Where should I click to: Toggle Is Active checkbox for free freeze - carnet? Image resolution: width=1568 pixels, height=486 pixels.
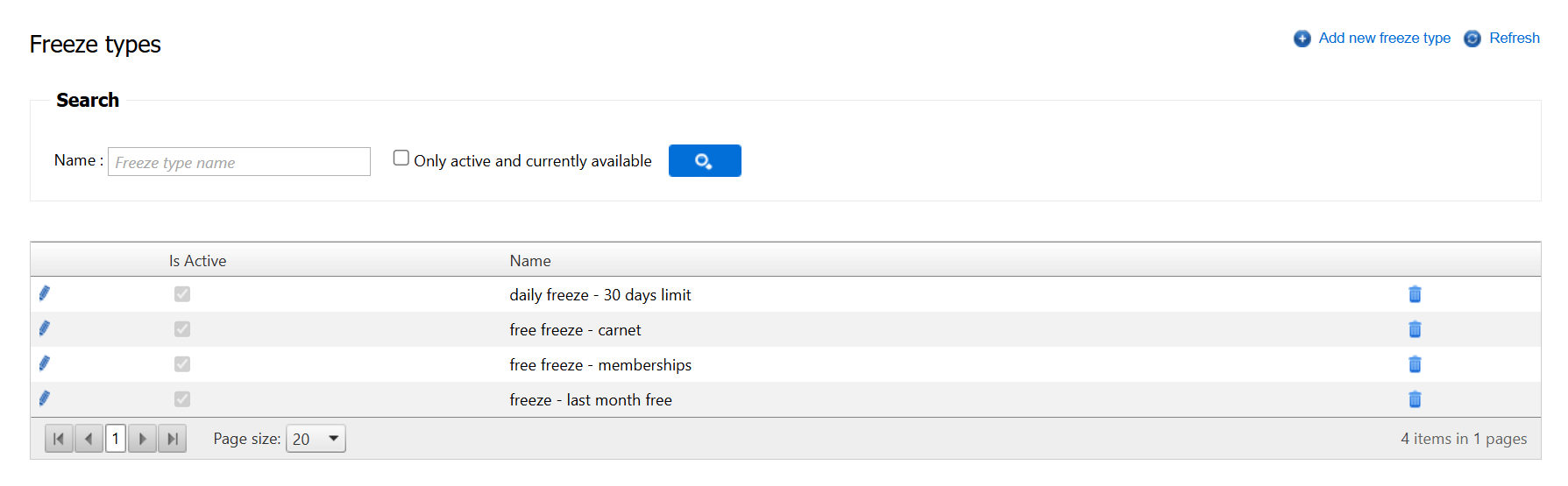pos(182,329)
